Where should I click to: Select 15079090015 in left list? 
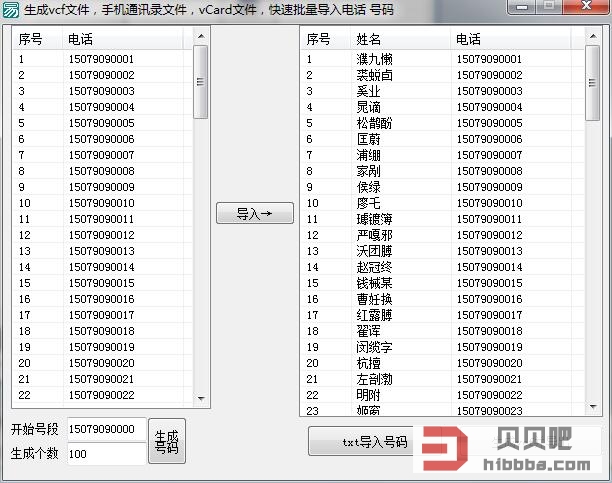click(101, 283)
